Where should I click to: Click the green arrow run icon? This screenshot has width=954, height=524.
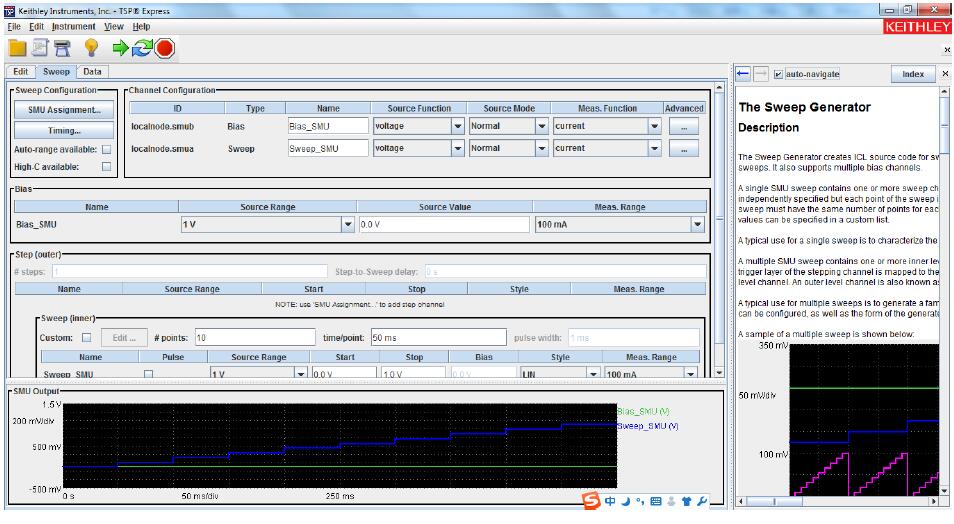(x=120, y=47)
